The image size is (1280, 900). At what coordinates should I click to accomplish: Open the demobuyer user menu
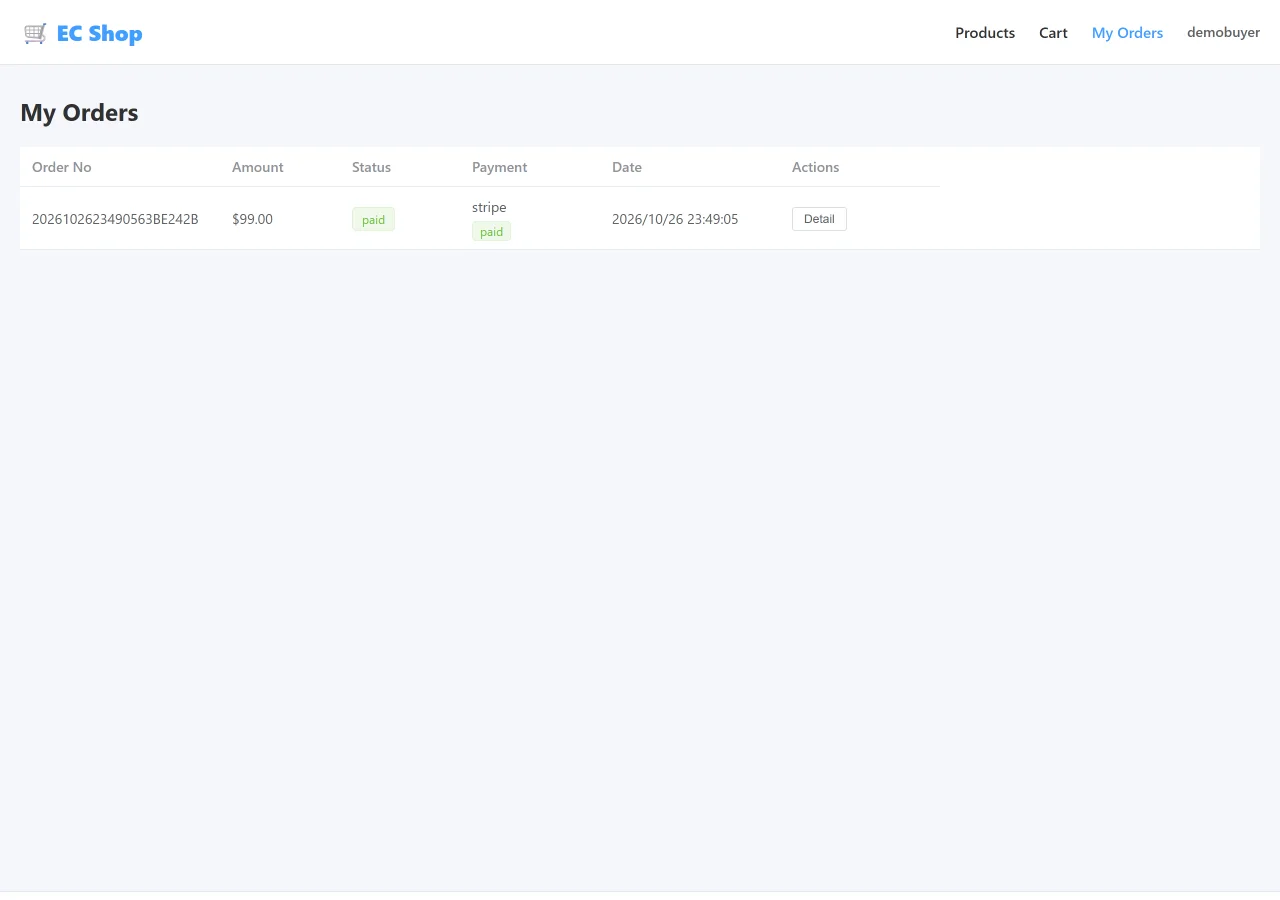coord(1223,33)
